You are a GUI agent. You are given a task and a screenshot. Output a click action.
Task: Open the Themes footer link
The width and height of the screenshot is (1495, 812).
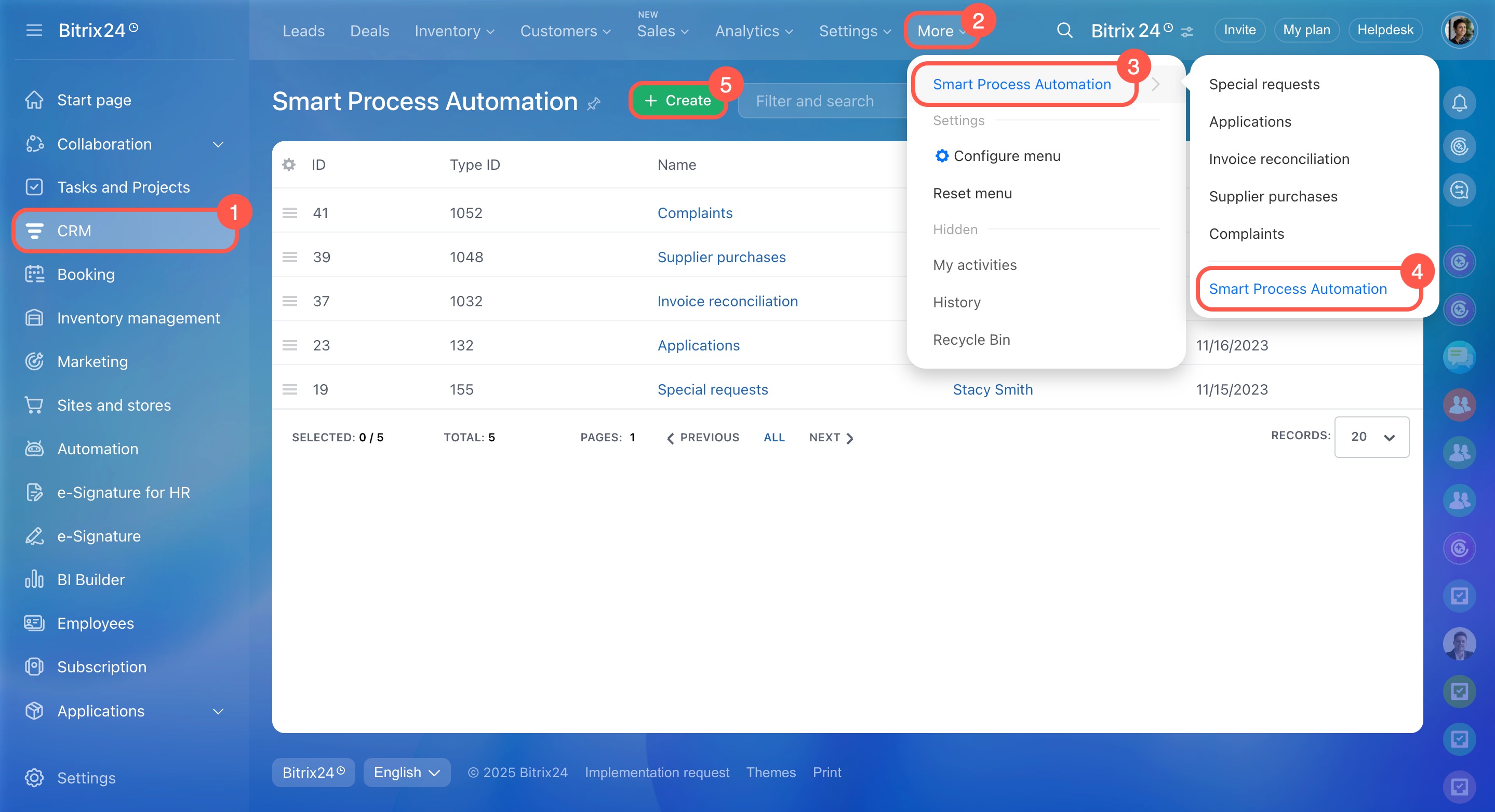point(771,772)
